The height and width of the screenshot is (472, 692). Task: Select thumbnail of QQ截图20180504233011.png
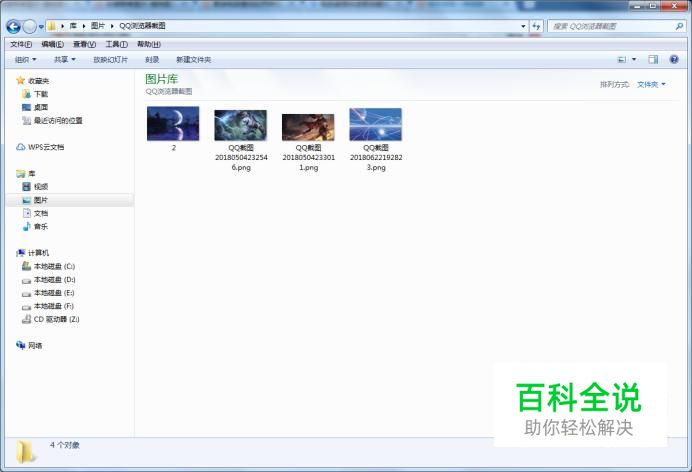308,127
